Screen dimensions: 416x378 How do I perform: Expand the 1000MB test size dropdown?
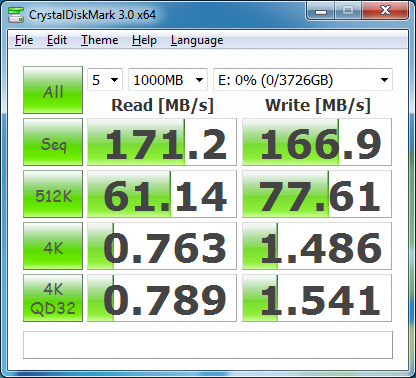(x=168, y=80)
